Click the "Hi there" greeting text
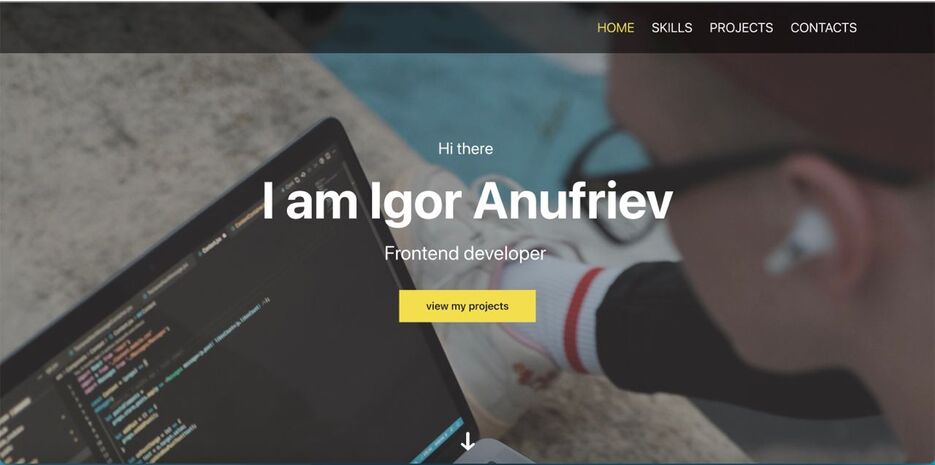The image size is (935, 465). pos(466,148)
